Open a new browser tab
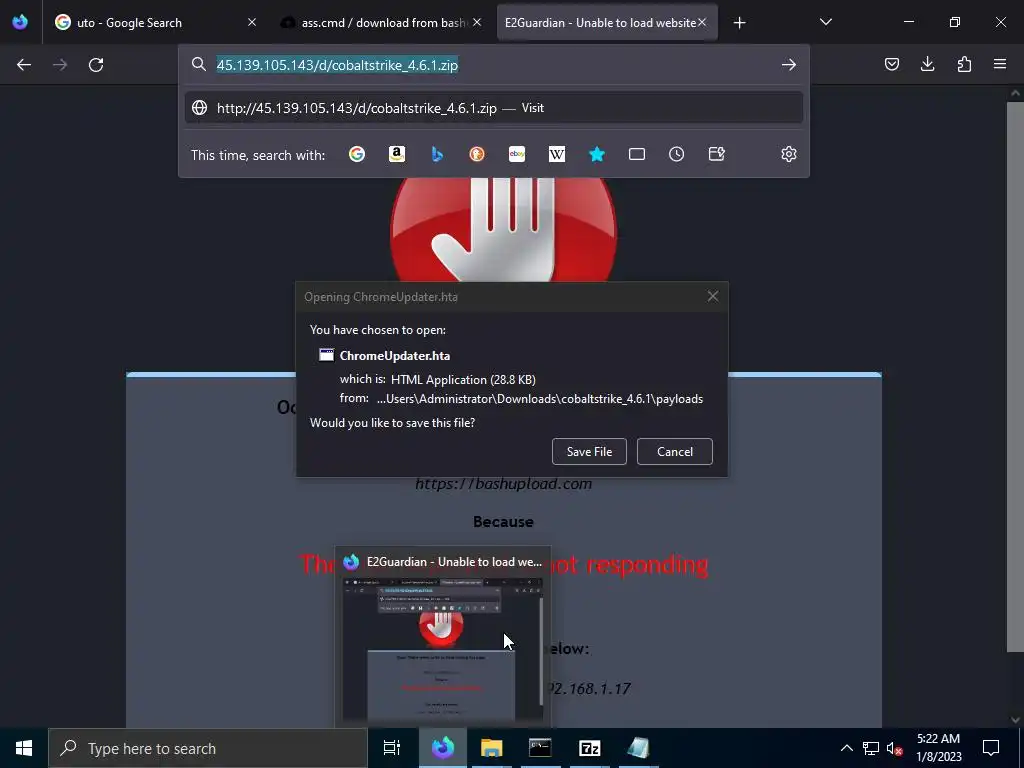The width and height of the screenshot is (1024, 768). click(739, 23)
